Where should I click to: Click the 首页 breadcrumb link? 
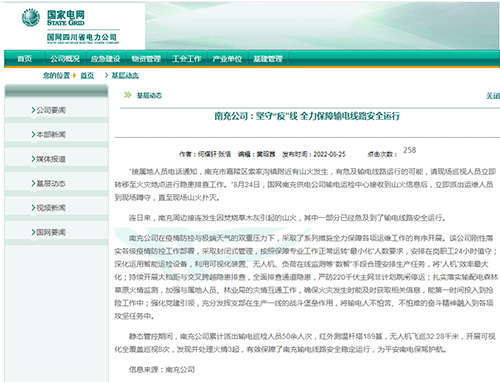click(87, 76)
